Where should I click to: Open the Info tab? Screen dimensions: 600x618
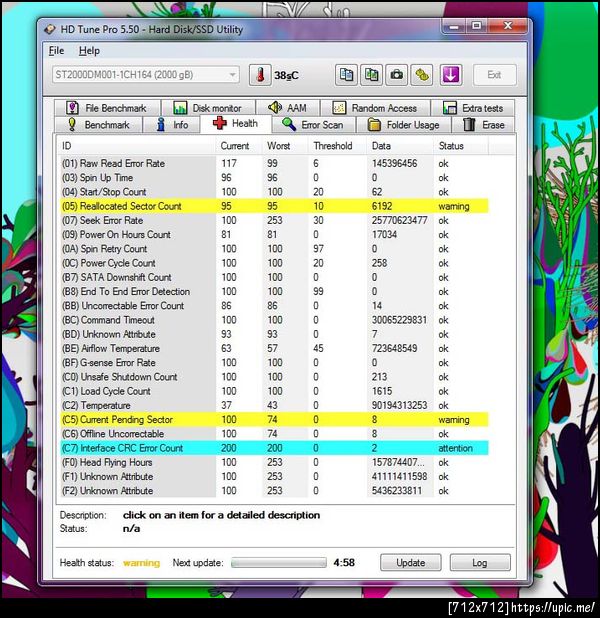pos(172,125)
